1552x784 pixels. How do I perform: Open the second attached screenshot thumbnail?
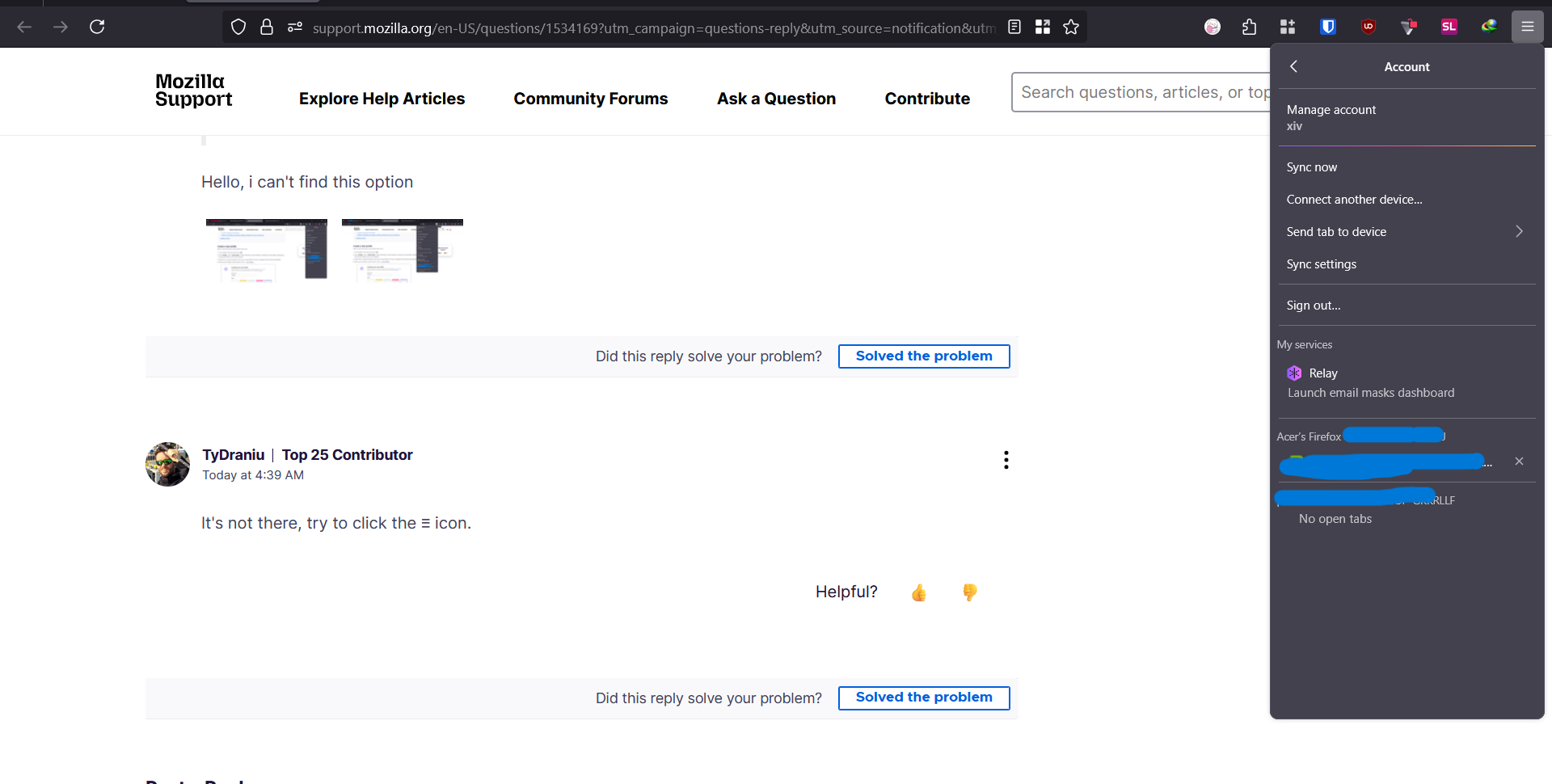click(x=403, y=251)
